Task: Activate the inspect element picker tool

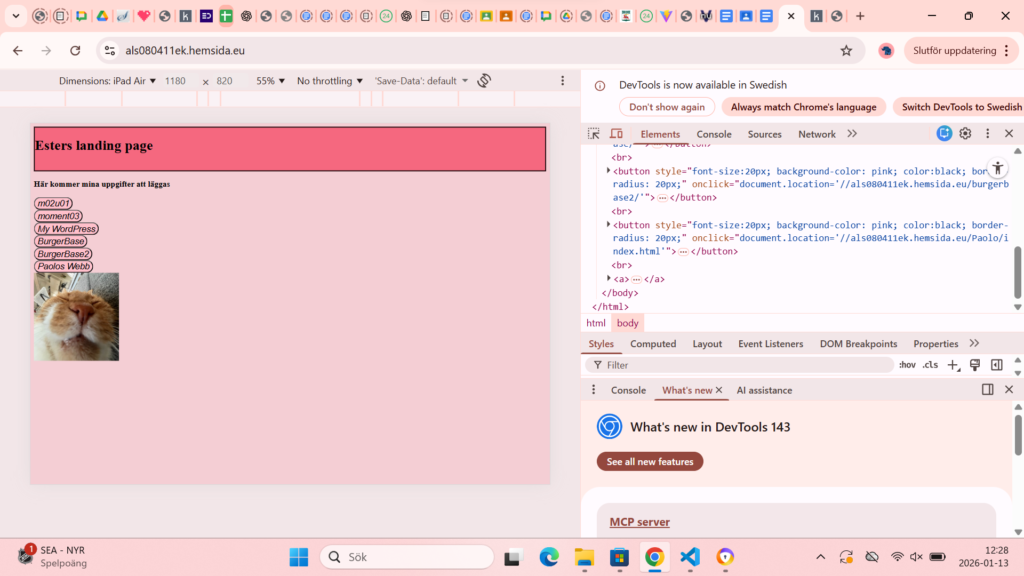Action: 594,134
